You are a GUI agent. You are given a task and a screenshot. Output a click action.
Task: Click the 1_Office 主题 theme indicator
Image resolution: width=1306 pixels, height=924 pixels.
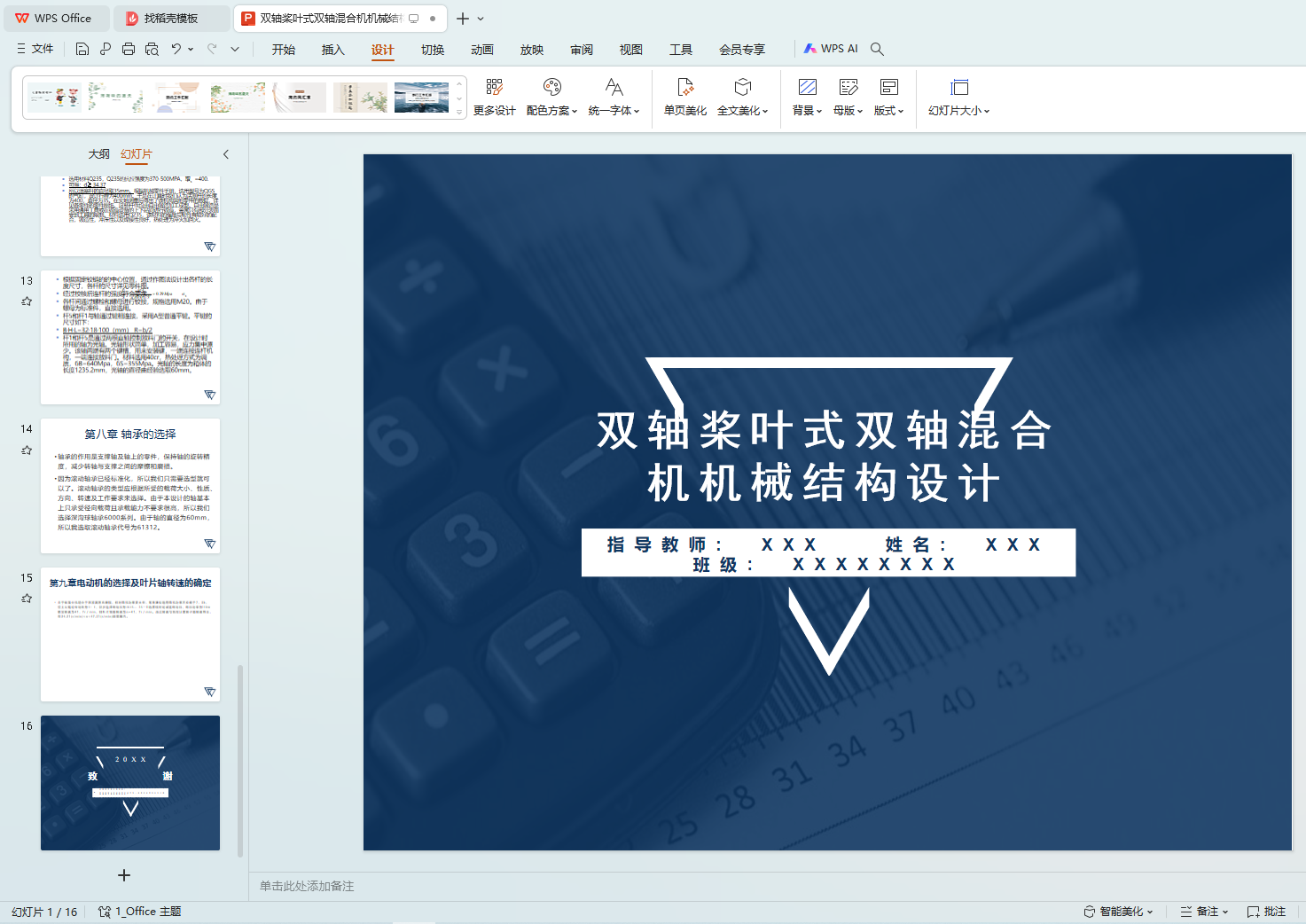tap(139, 912)
